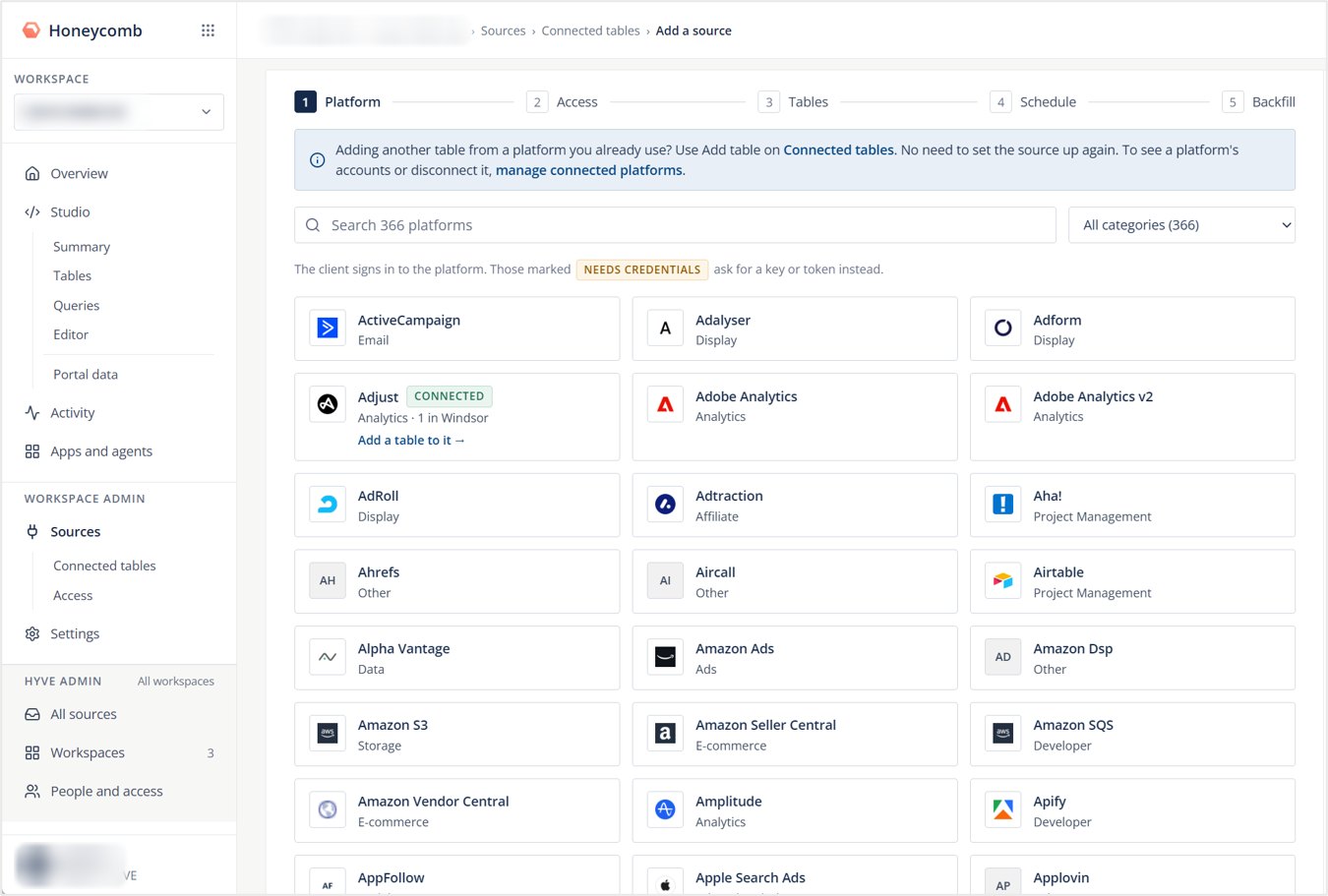Open the All categories (366) dropdown
The height and width of the screenshot is (896, 1328).
(1181, 225)
